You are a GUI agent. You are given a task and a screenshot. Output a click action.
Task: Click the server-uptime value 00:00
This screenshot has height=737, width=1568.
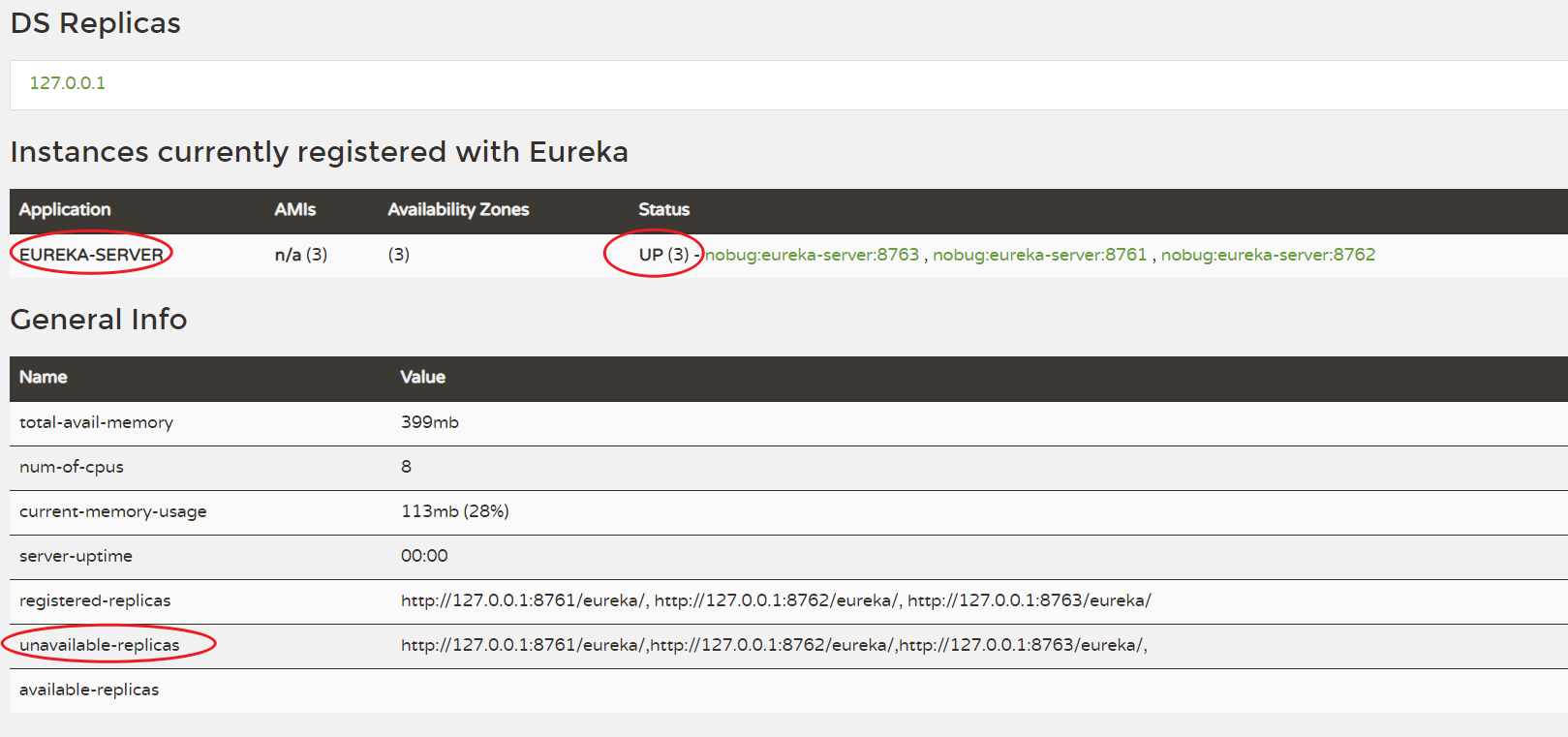coord(424,556)
